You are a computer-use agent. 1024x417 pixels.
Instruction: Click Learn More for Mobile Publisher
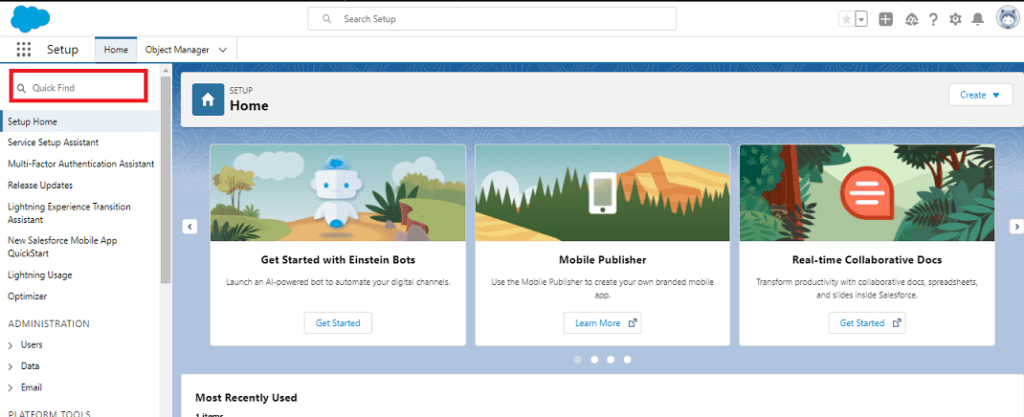pos(603,323)
